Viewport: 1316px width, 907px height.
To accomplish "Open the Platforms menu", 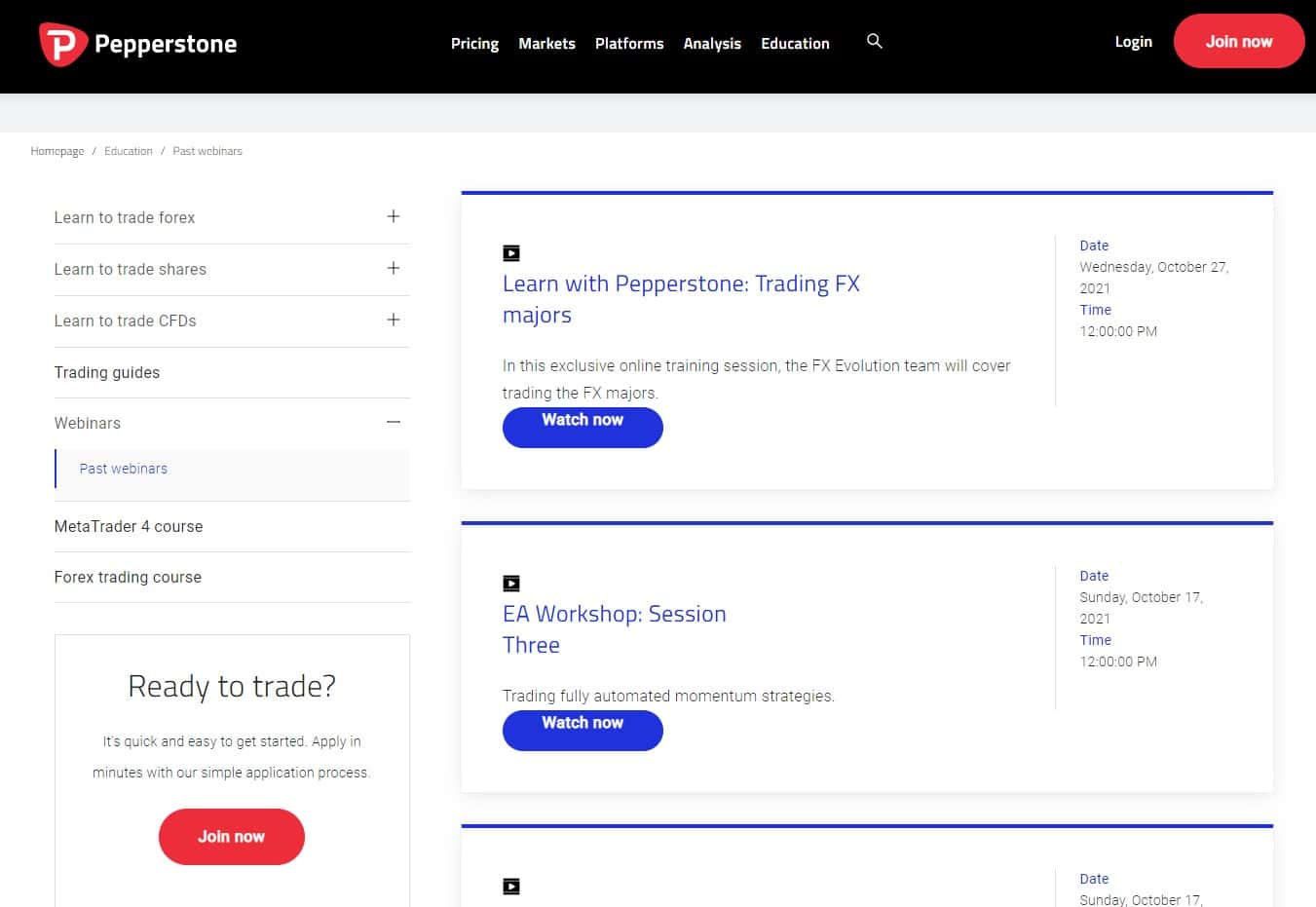I will click(629, 44).
